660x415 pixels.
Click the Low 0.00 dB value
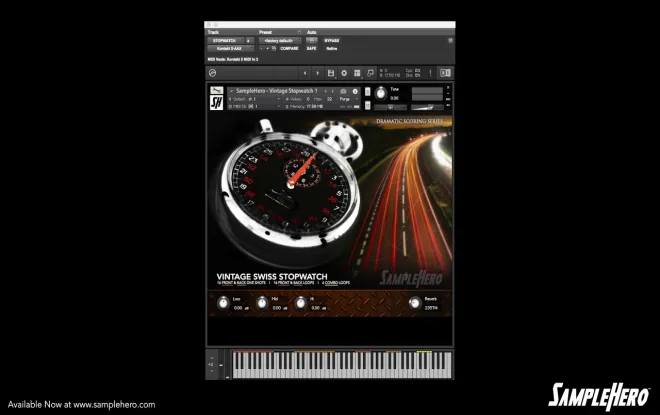click(241, 308)
